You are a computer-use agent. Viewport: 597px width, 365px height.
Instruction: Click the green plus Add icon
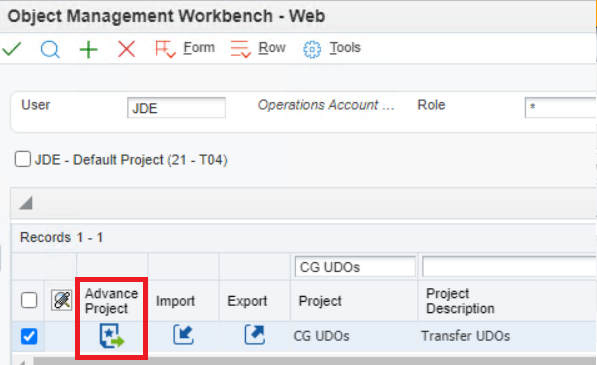[x=88, y=49]
